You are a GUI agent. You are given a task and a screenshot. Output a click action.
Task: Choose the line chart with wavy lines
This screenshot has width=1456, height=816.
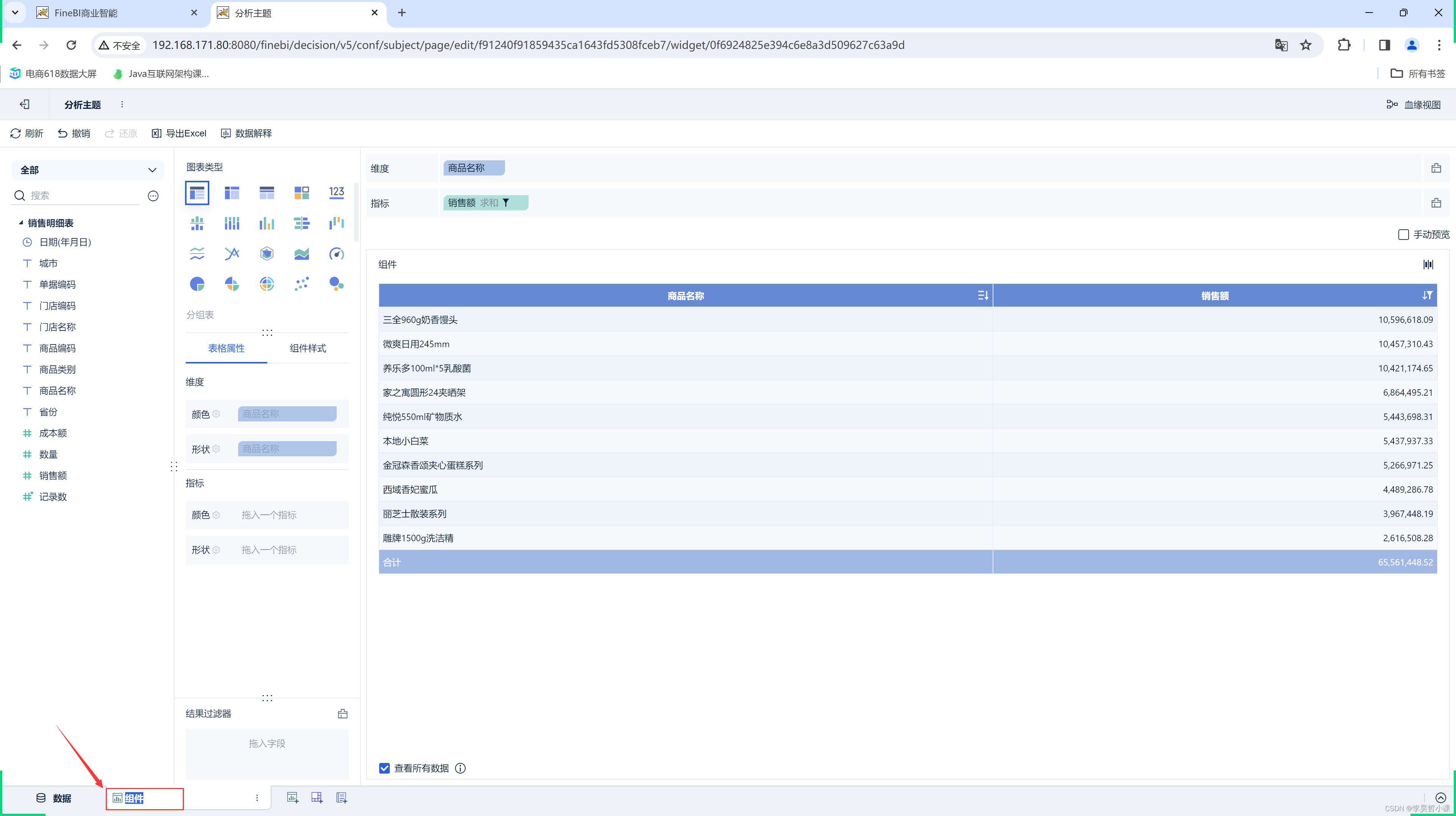(x=197, y=254)
